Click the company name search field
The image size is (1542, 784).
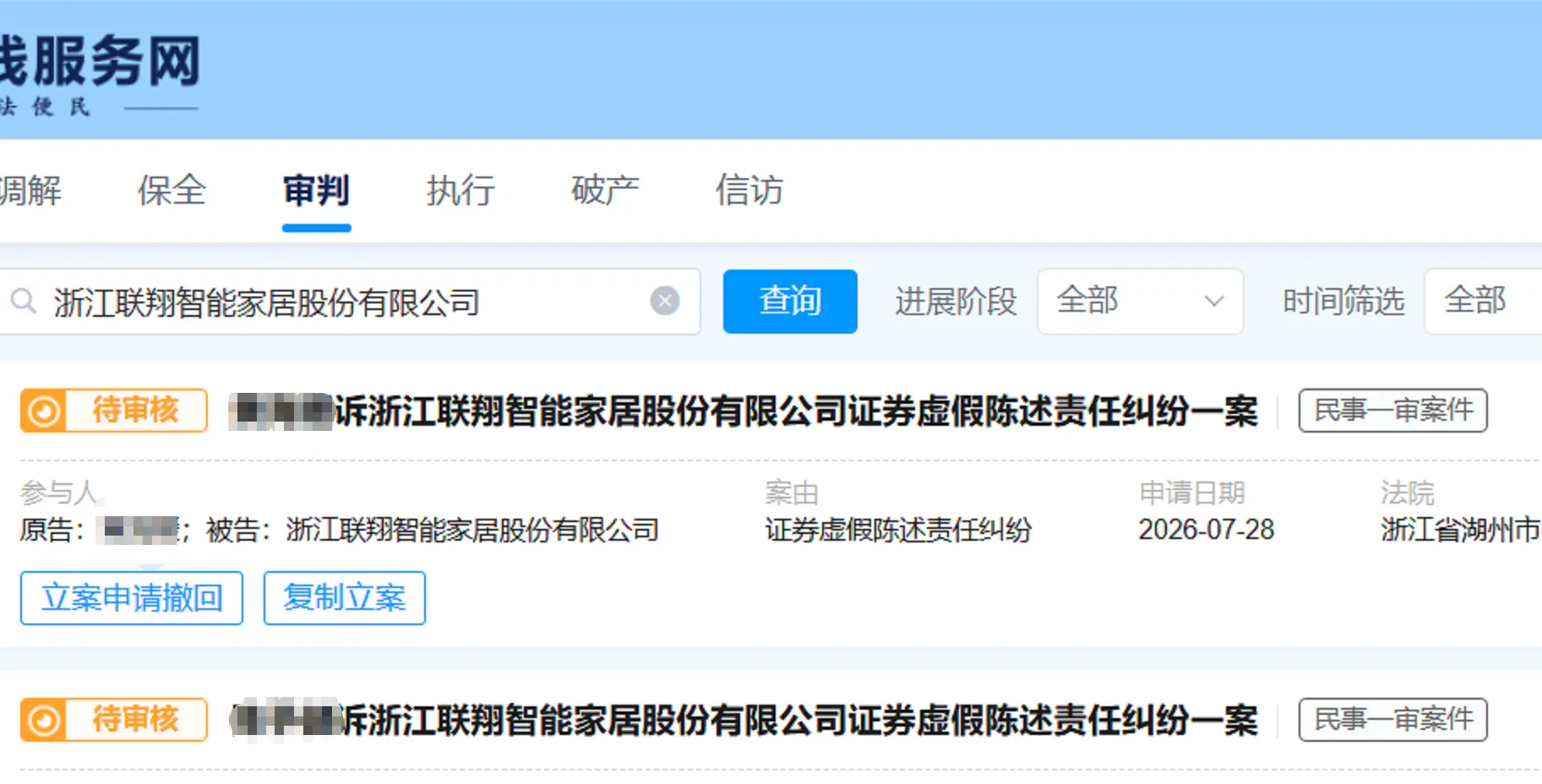coord(350,302)
